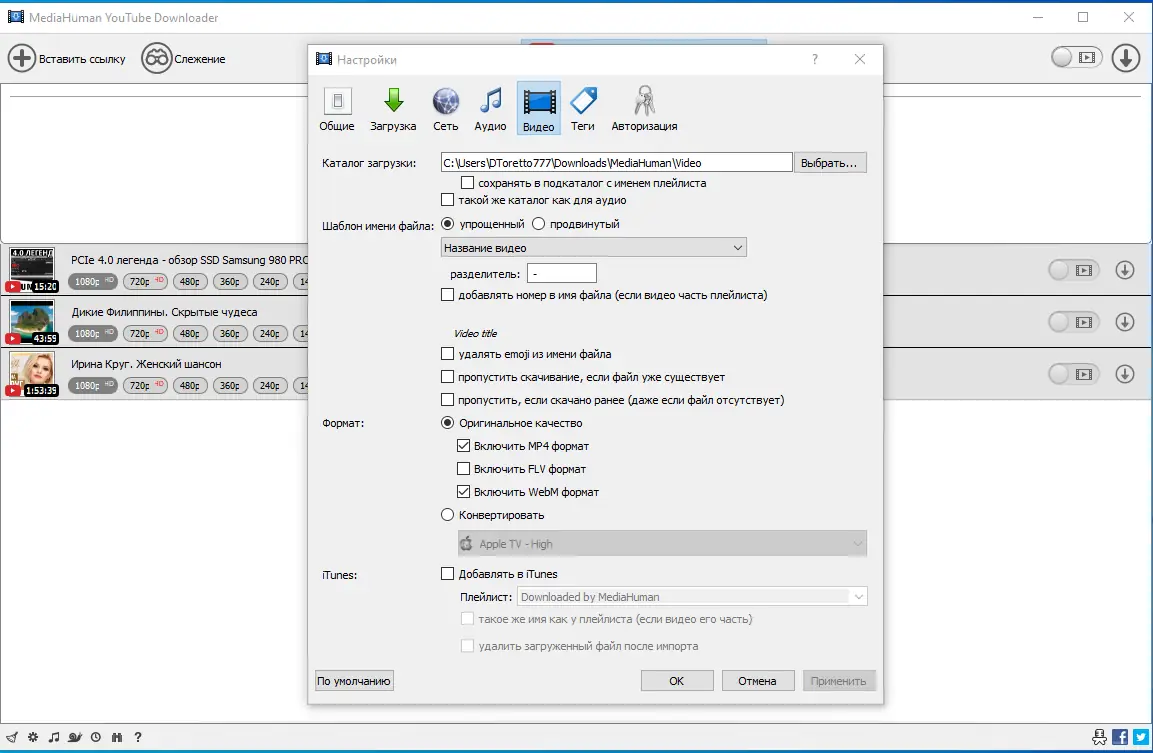This screenshot has height=753, width=1153.
Task: Open the Загрузка settings tab
Action: [x=393, y=108]
